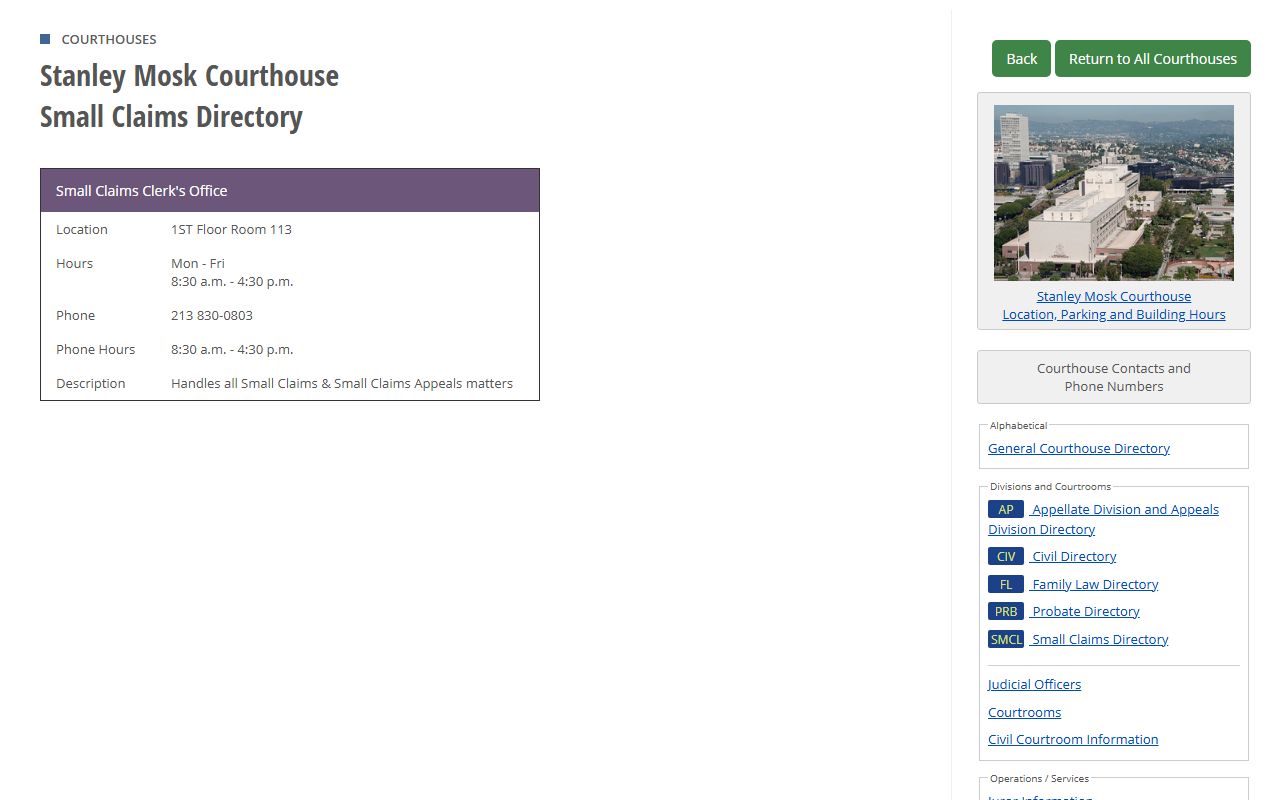The height and width of the screenshot is (800, 1280).
Task: Open Appellate Division and Appeals Division Directory
Action: click(1104, 519)
